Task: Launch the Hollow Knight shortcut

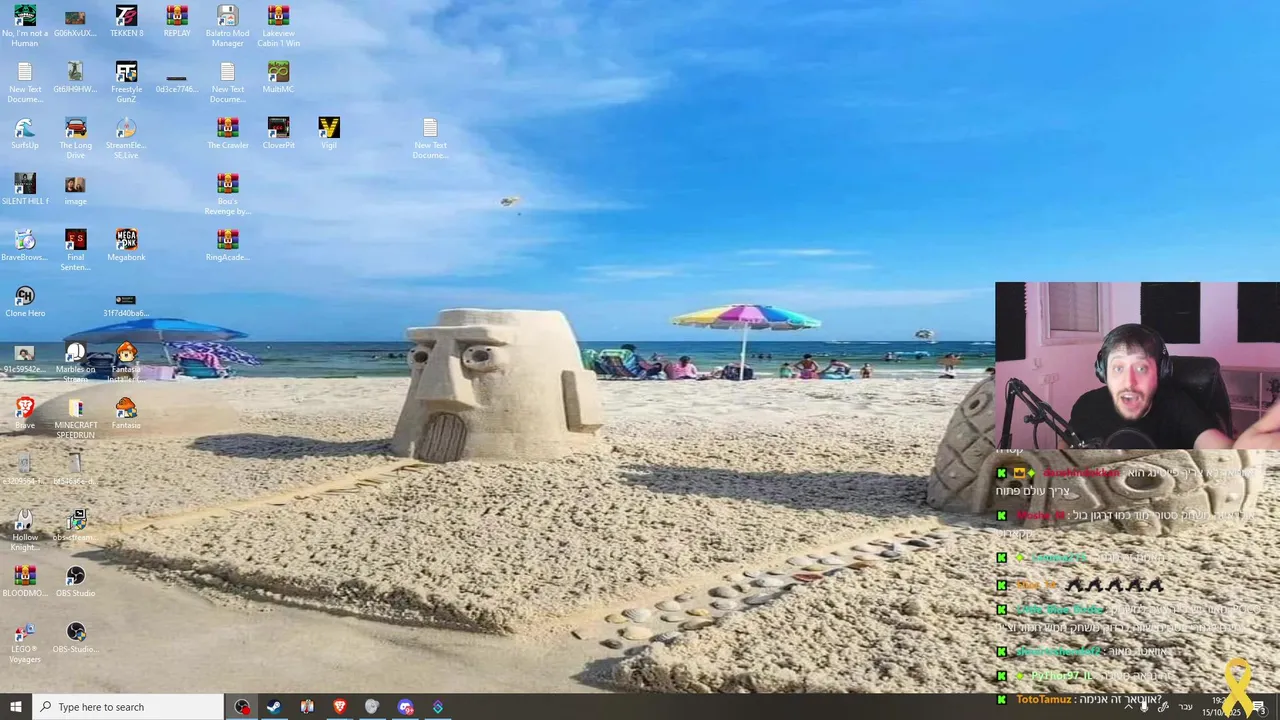Action: click(x=25, y=529)
